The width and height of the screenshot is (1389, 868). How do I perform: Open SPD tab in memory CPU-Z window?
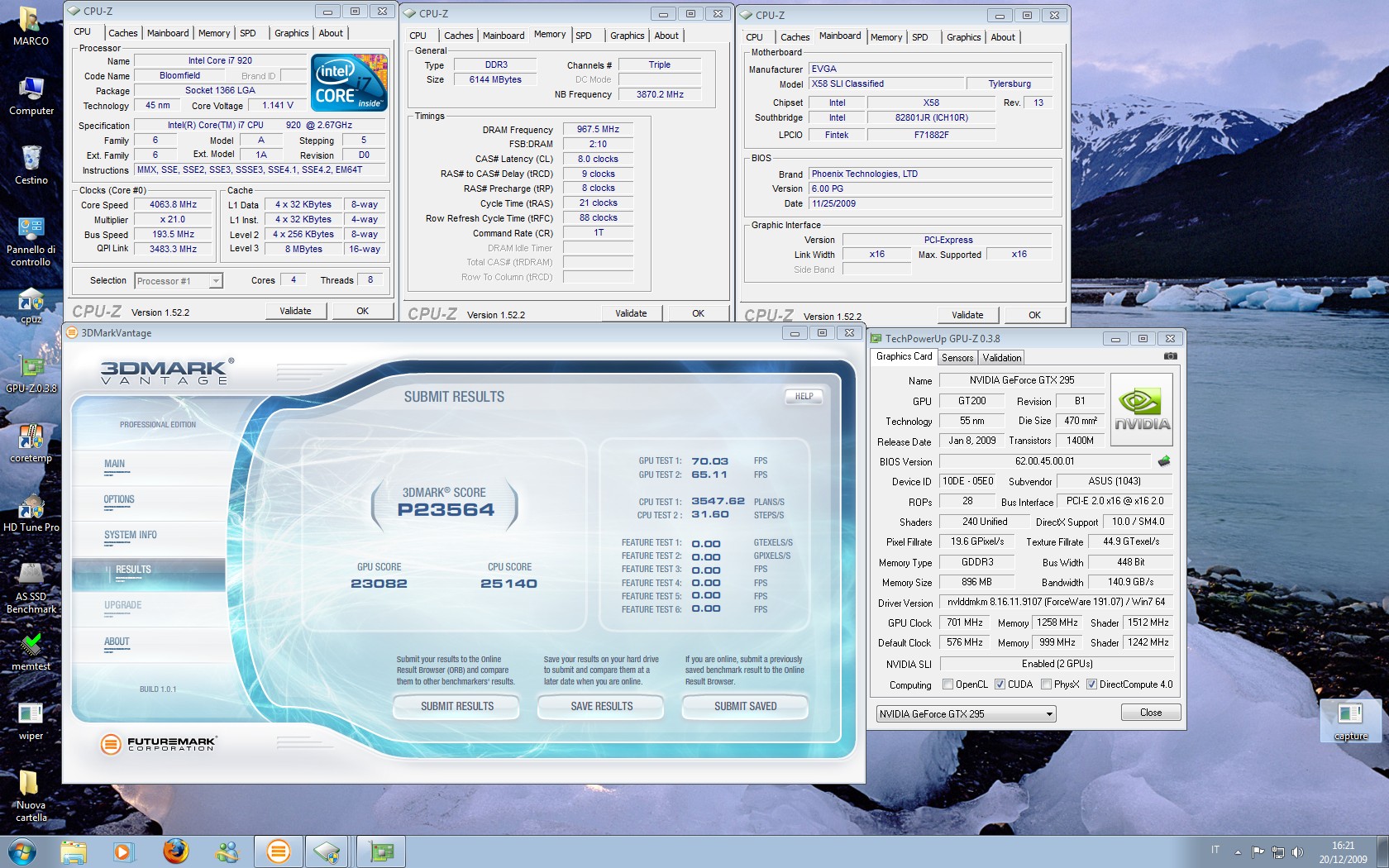(x=584, y=36)
